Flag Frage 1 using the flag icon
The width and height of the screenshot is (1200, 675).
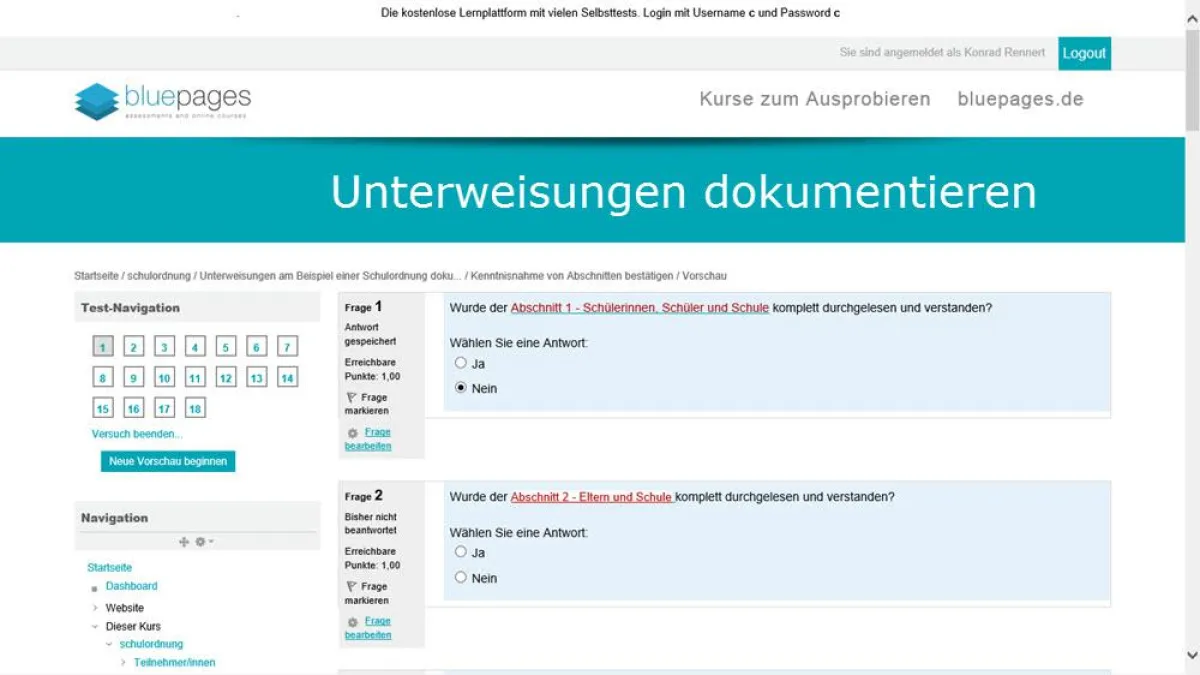point(350,397)
